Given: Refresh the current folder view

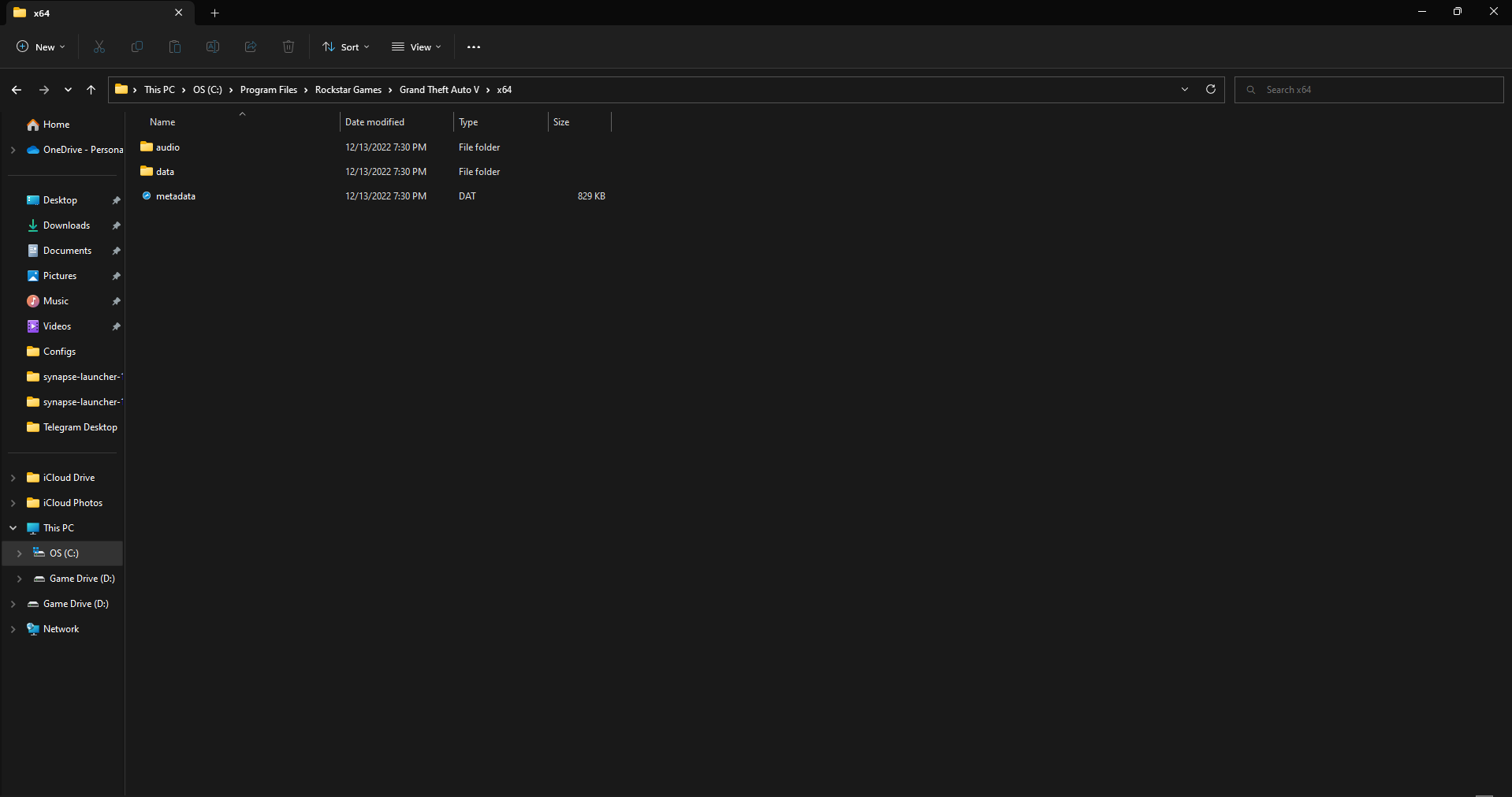Looking at the screenshot, I should coord(1211,90).
